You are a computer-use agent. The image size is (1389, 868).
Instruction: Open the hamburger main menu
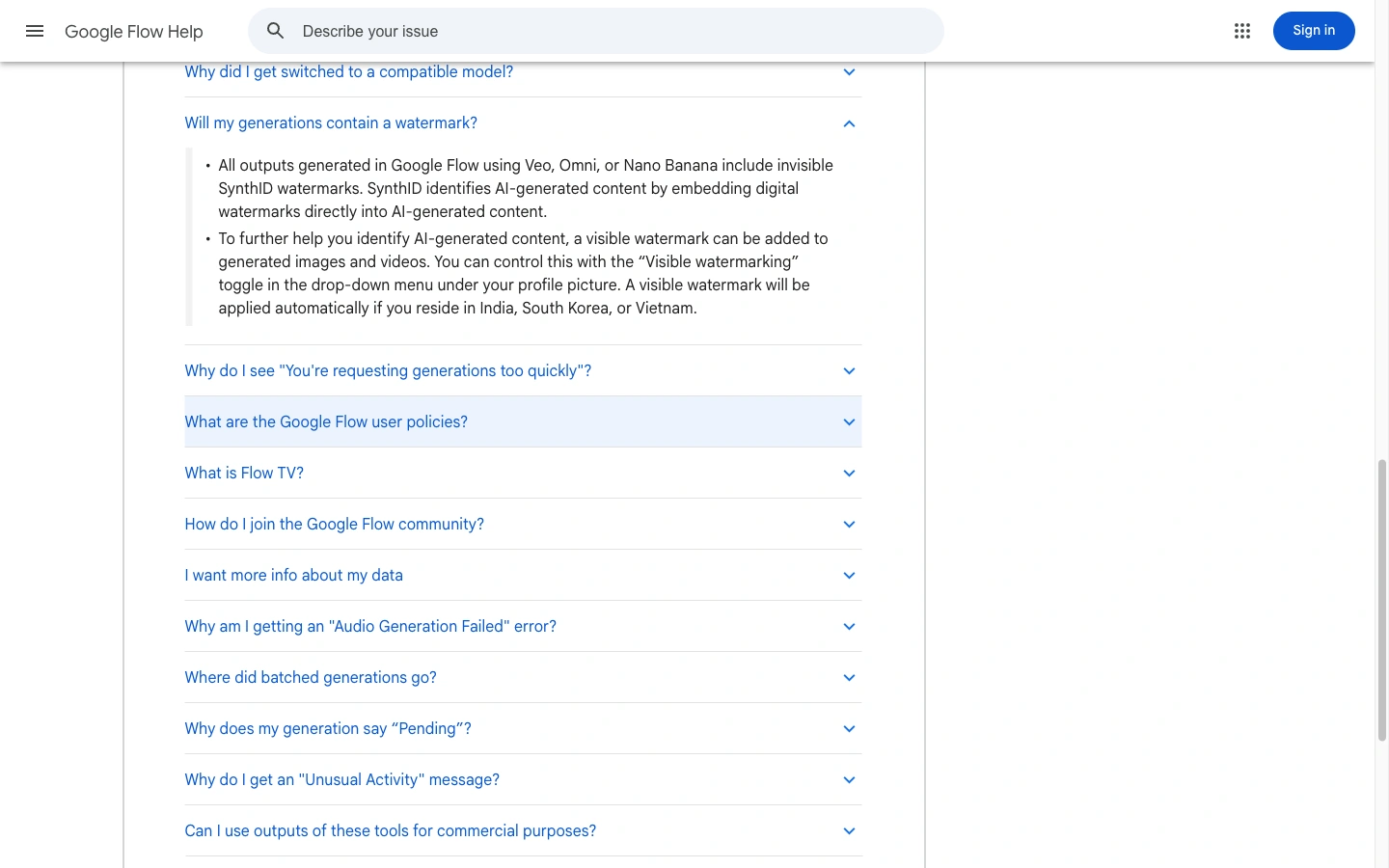(35, 31)
